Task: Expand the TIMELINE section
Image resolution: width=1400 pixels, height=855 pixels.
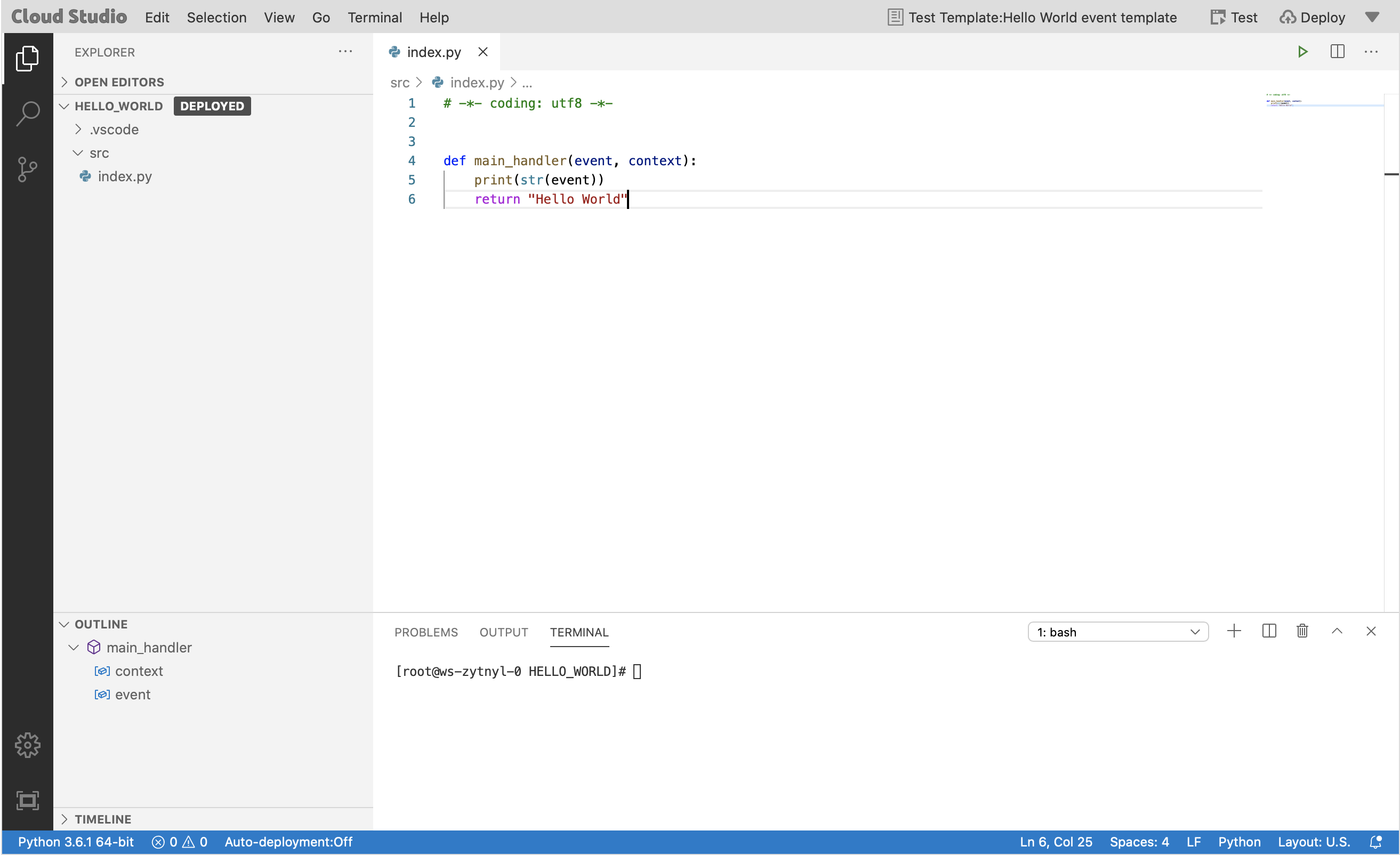Action: (103, 819)
